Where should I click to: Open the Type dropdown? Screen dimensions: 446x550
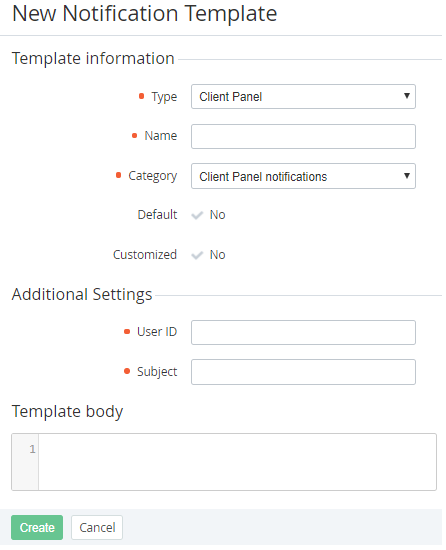point(303,96)
